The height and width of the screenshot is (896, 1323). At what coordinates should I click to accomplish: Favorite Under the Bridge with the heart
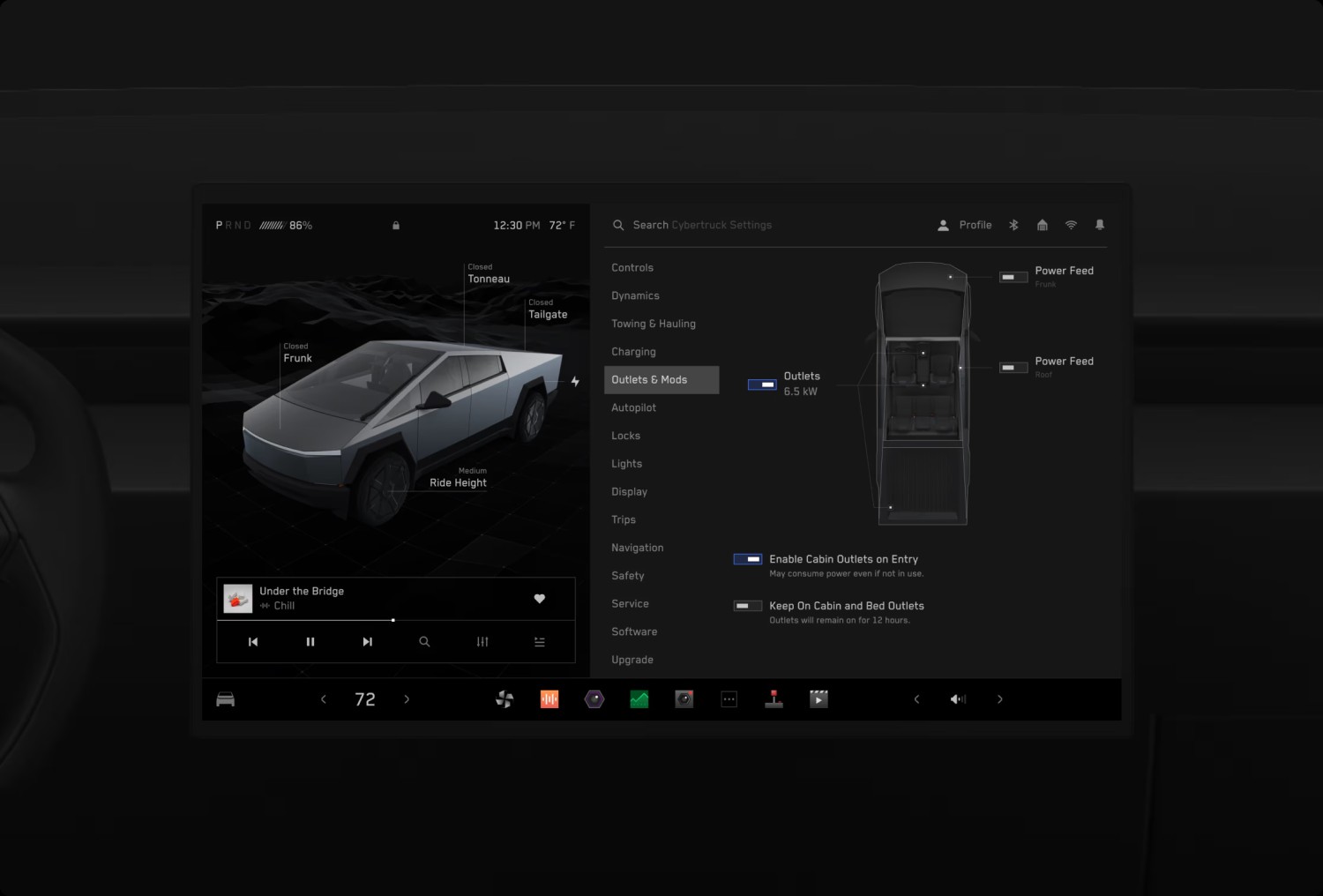click(540, 599)
